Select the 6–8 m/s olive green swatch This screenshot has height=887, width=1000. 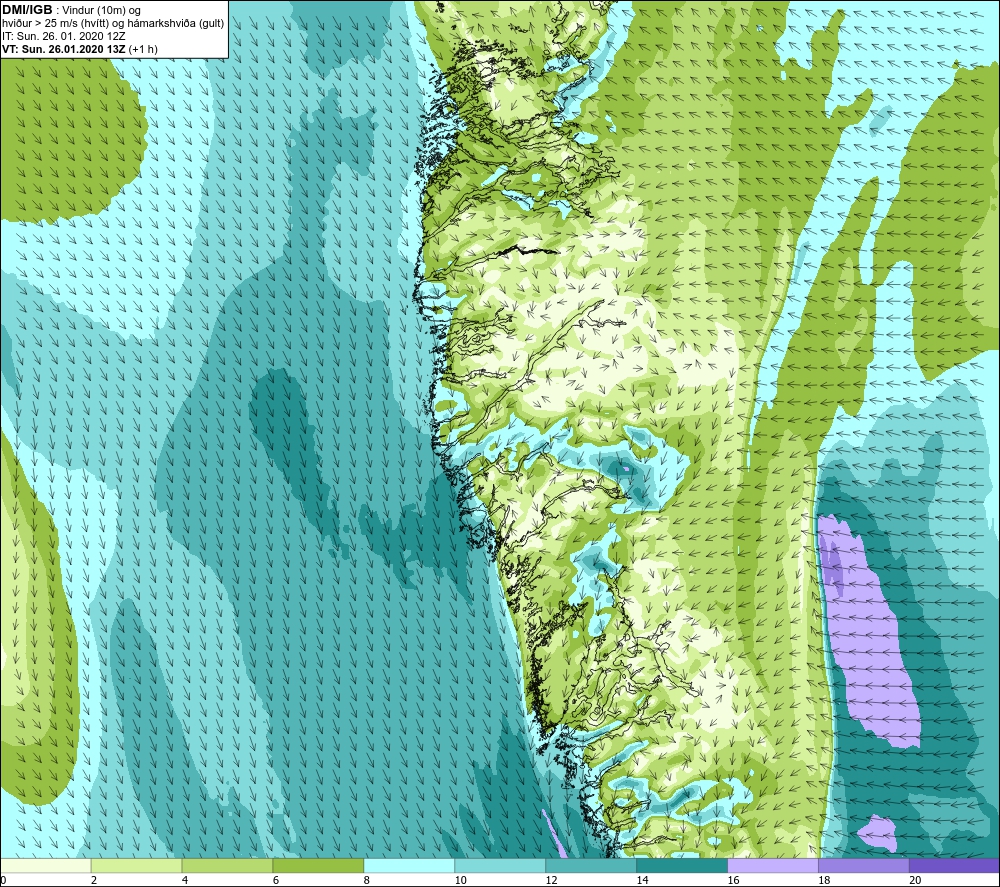pyautogui.click(x=318, y=865)
